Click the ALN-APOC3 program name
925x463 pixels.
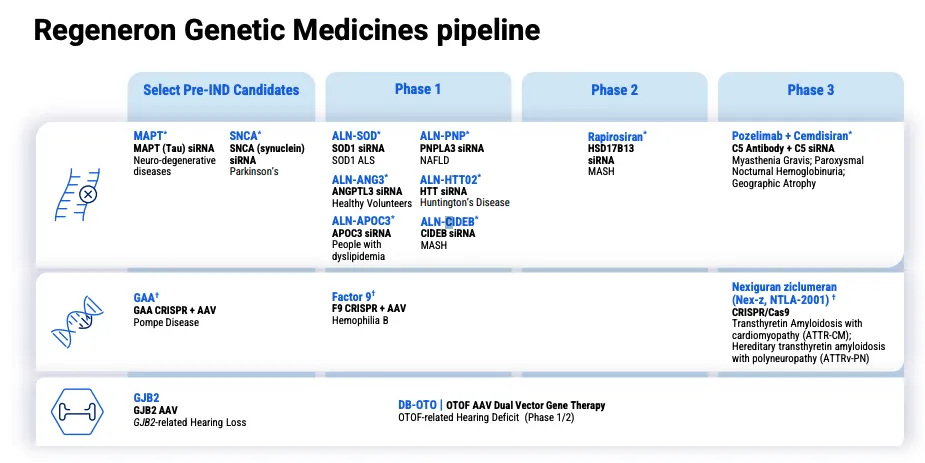coord(363,221)
